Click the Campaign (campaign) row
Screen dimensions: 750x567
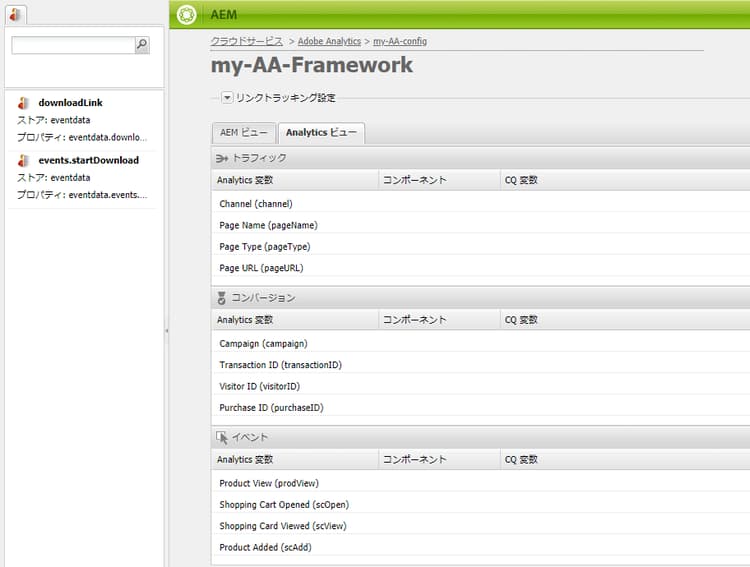point(481,344)
